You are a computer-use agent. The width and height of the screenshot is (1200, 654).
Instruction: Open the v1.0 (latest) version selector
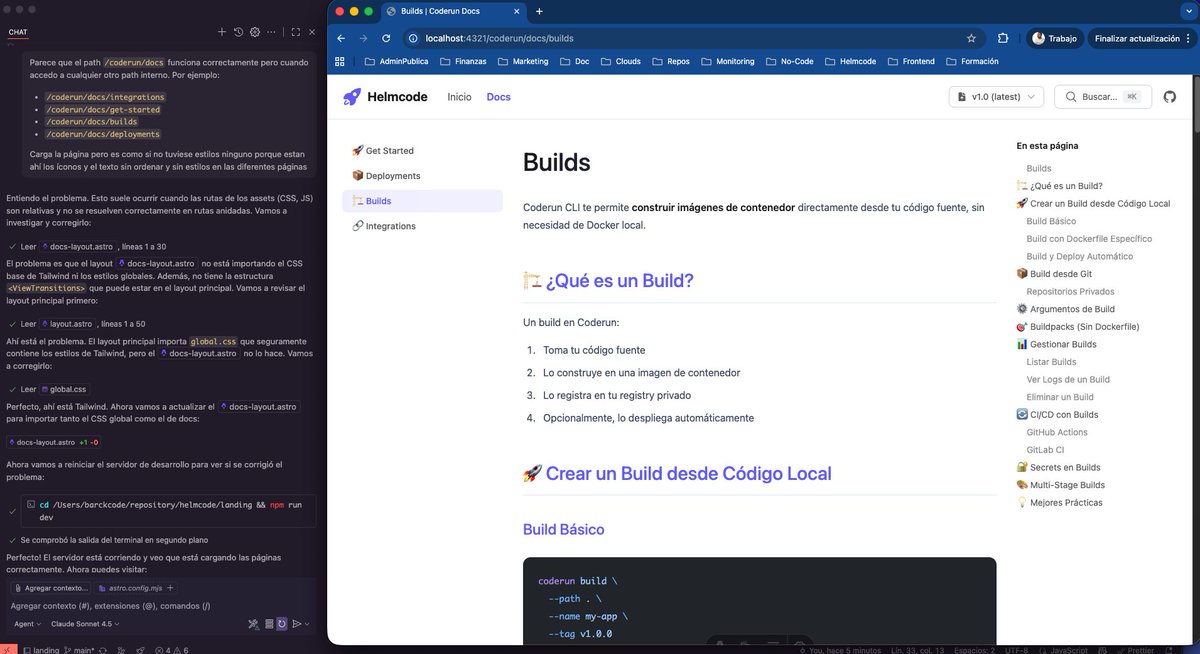[996, 97]
